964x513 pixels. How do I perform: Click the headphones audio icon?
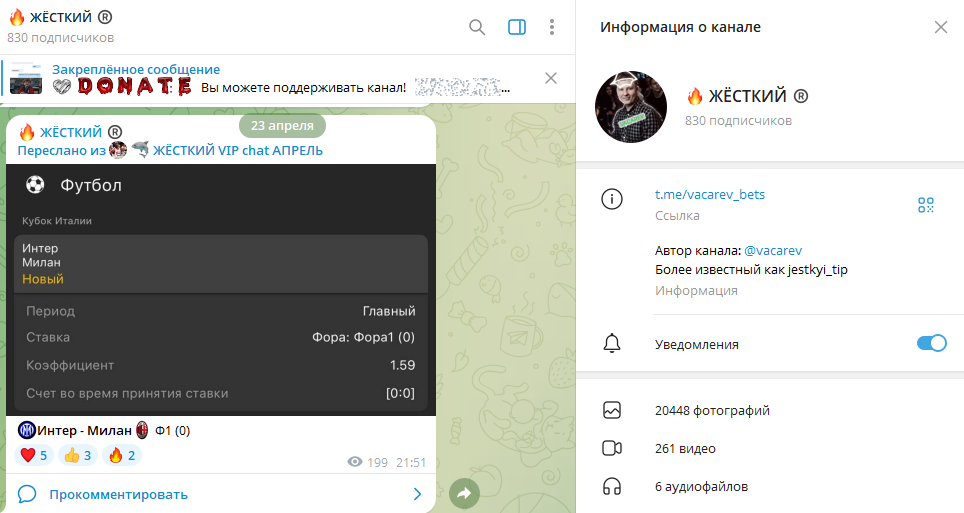[612, 487]
